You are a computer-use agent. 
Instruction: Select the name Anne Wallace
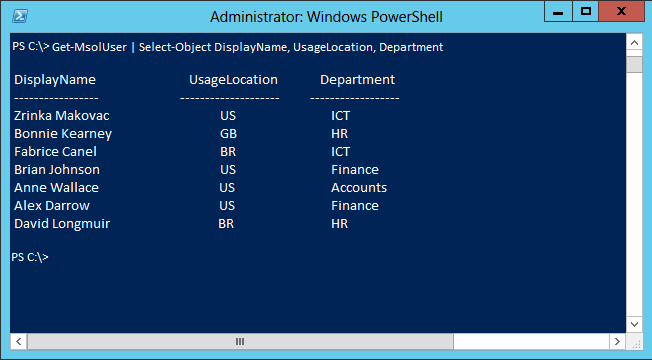pyautogui.click(x=57, y=187)
